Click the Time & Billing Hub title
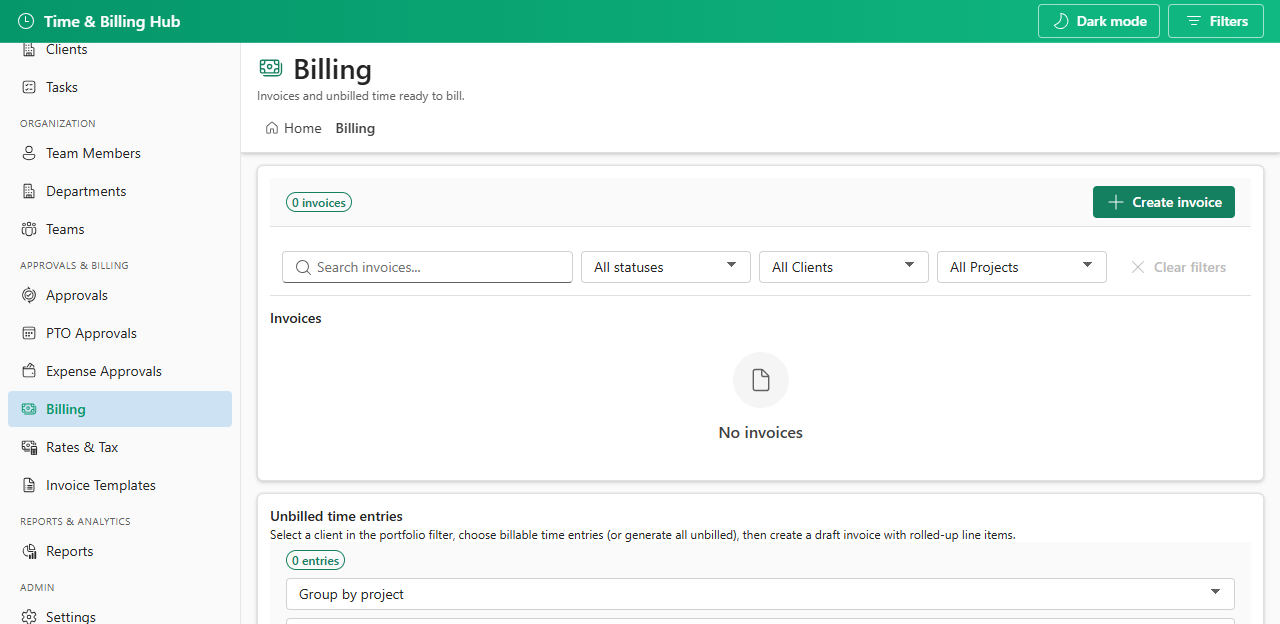This screenshot has height=624, width=1280. (x=112, y=21)
